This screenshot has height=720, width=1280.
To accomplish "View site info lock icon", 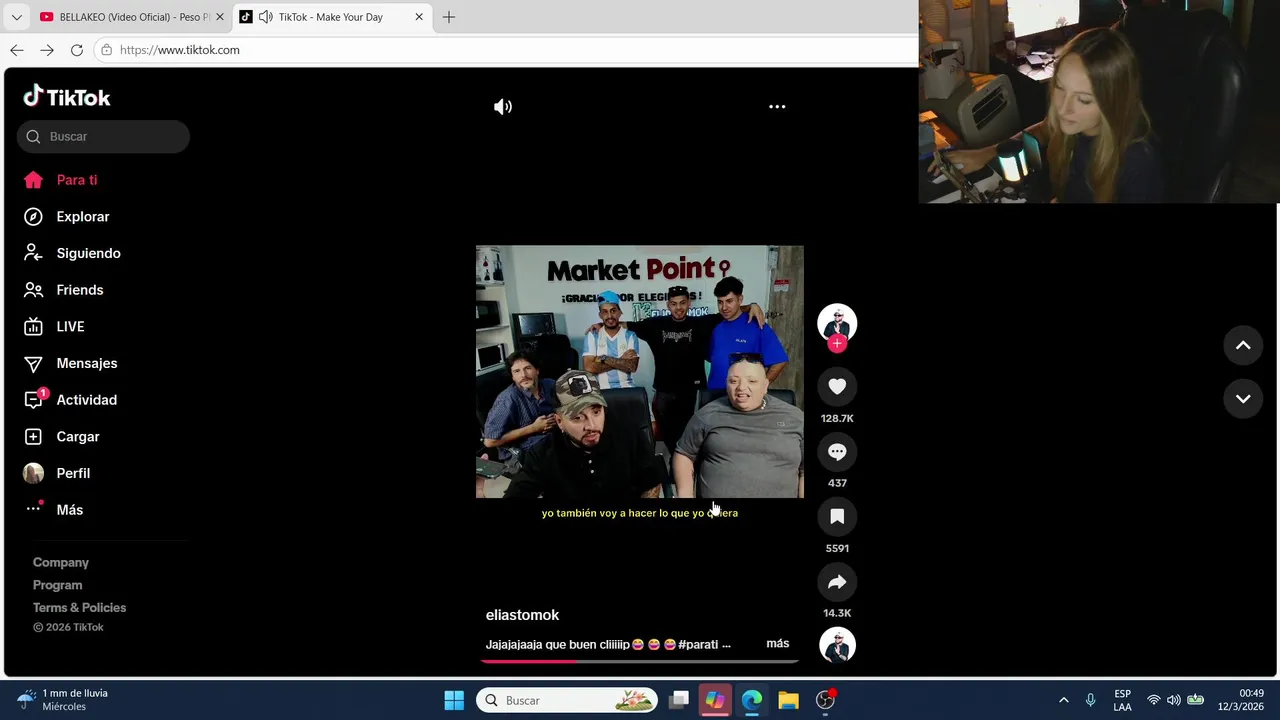I will 107,50.
